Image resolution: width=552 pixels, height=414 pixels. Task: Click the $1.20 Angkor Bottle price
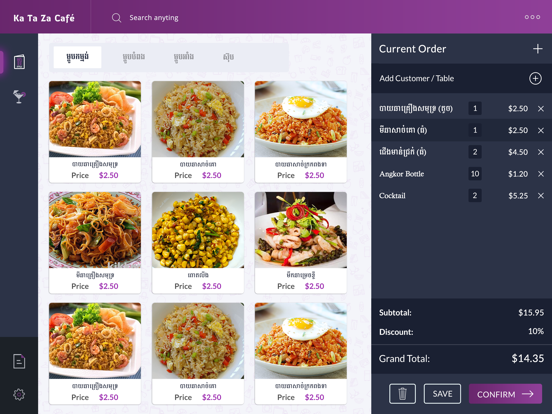[x=518, y=174]
